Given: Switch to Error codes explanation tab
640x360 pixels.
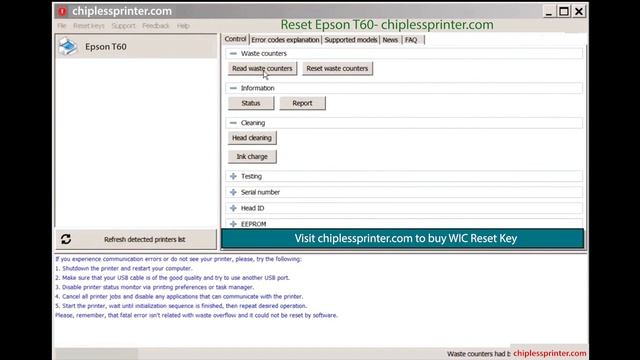Looking at the screenshot, I should pos(285,40).
